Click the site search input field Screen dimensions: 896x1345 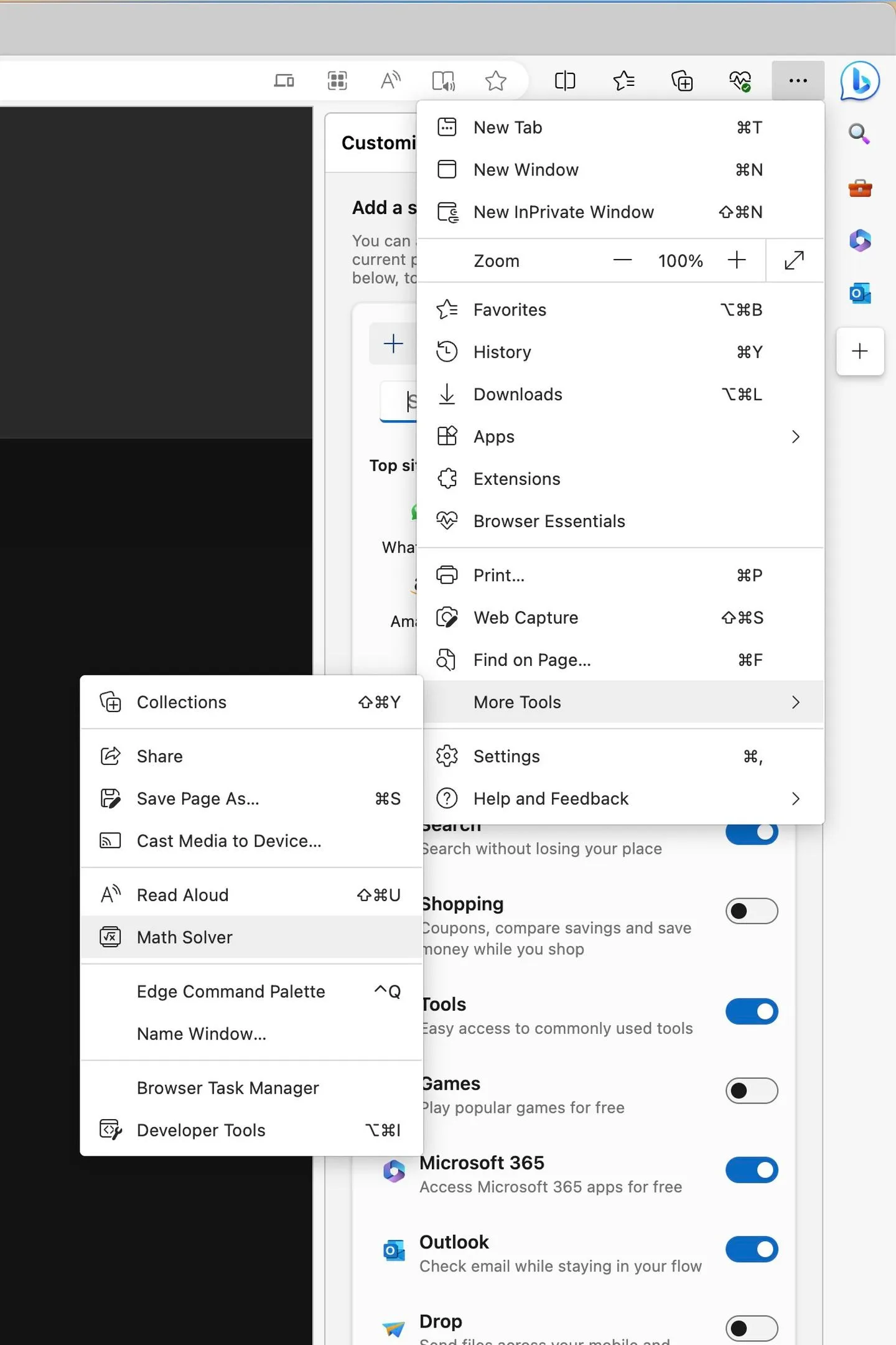pyautogui.click(x=398, y=401)
